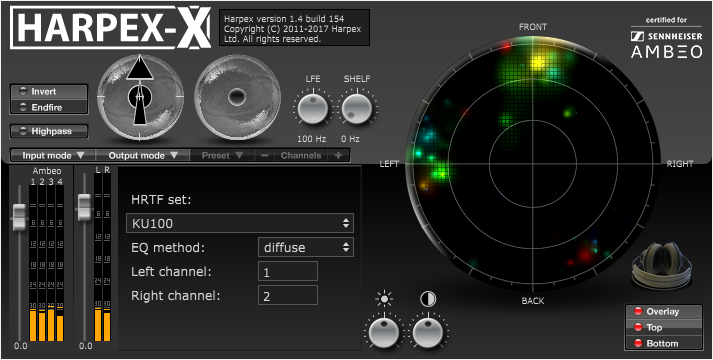Open the Input mode menu
Viewport: 713px width, 360px height.
pyautogui.click(x=53, y=155)
